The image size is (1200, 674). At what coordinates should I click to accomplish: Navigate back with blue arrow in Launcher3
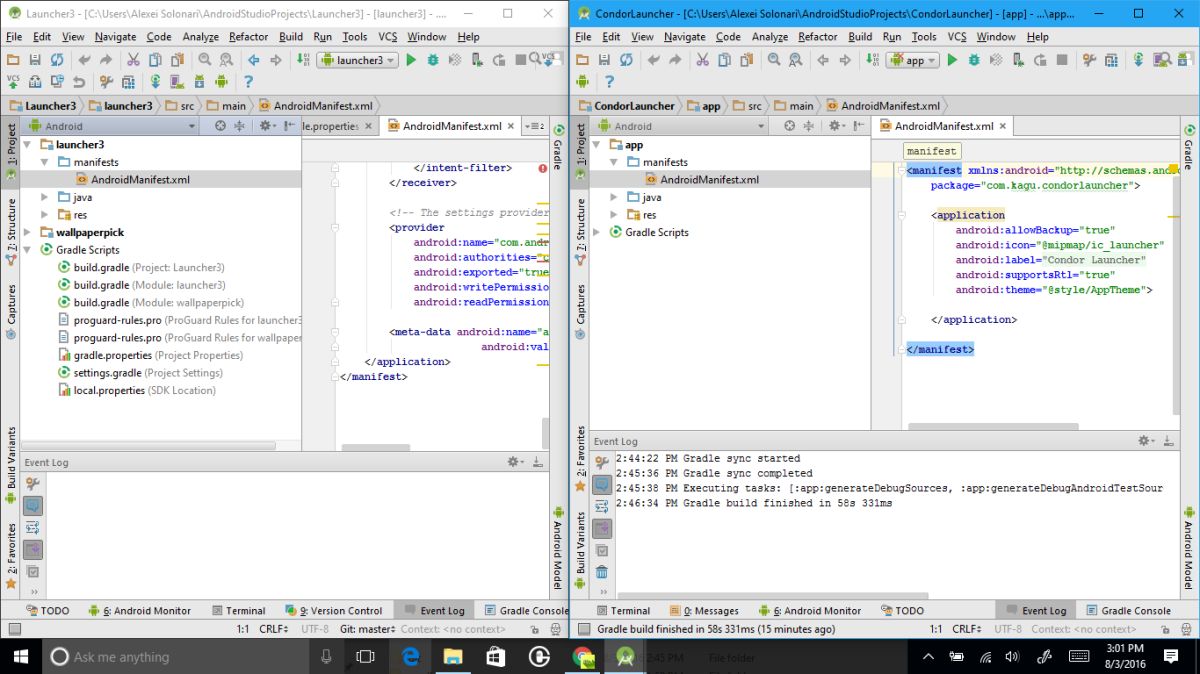click(x=253, y=60)
